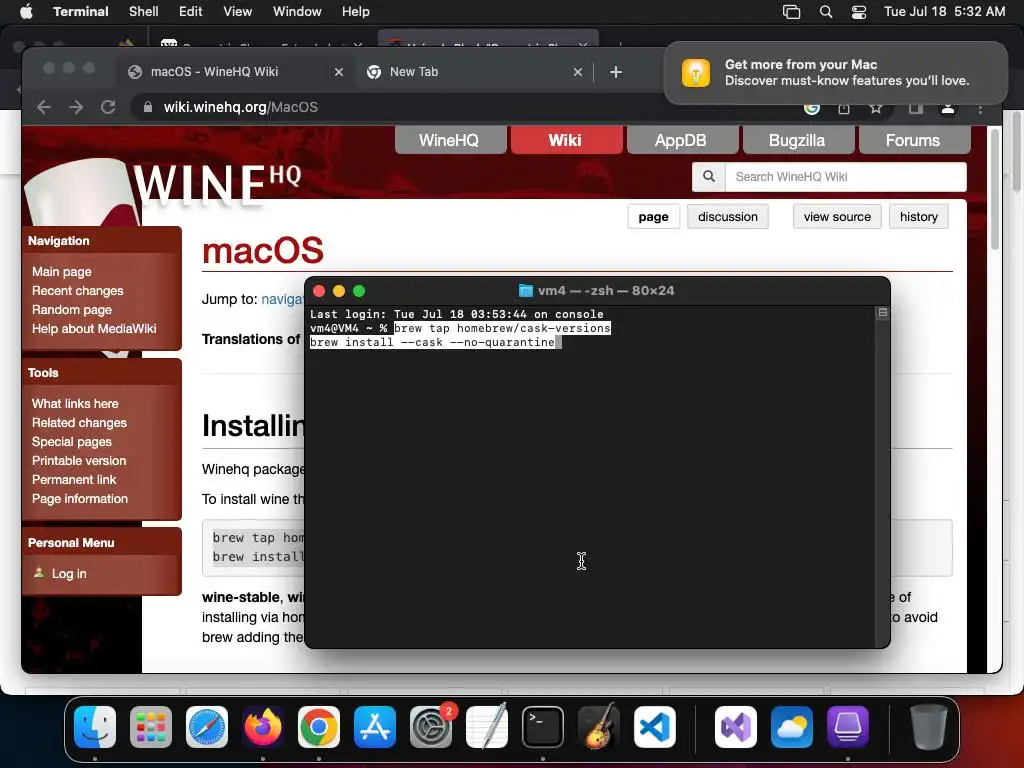This screenshot has height=768, width=1024.
Task: Click the Wiki header tab
Action: (566, 140)
